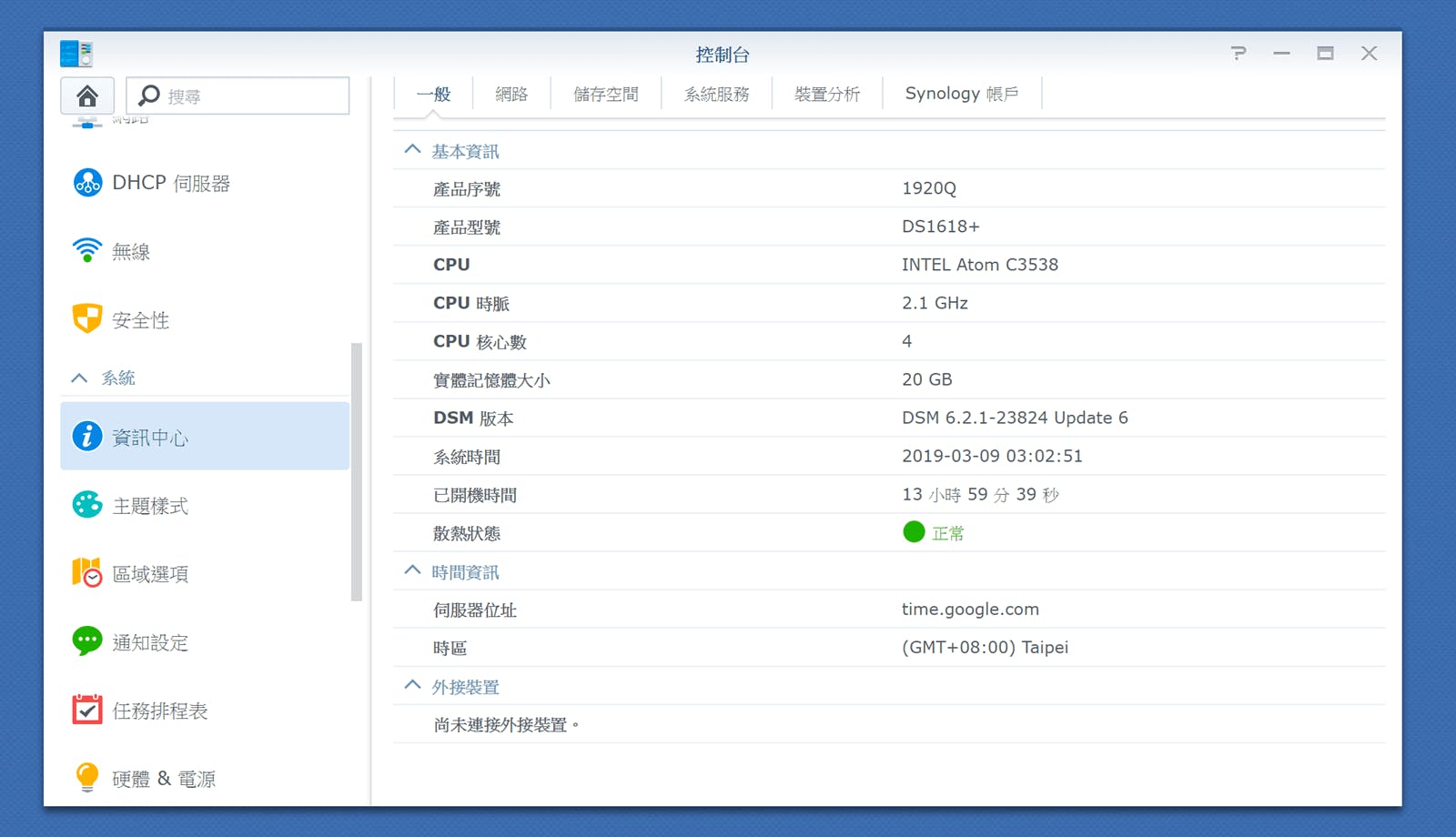Collapse the 基本資訊 section
1456x837 pixels.
pos(412,149)
